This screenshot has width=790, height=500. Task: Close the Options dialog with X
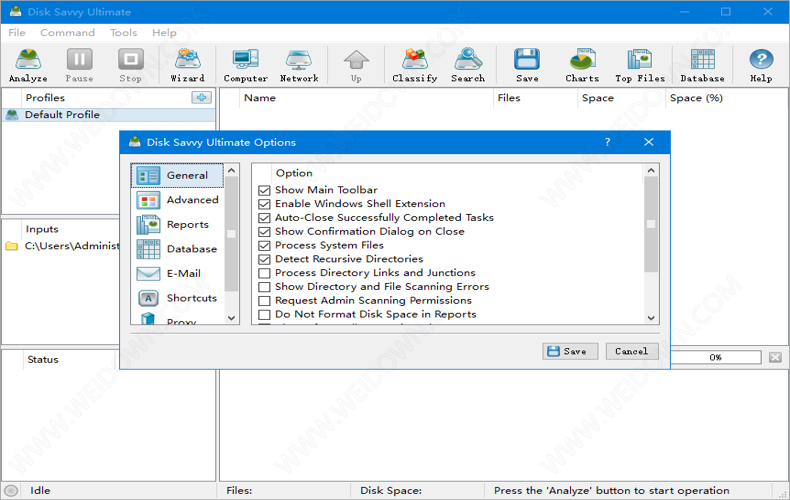(x=649, y=142)
